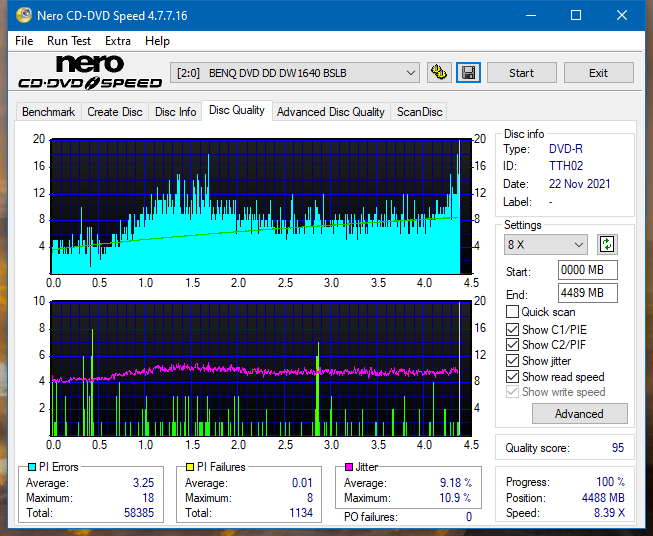Open the Run Test menu
This screenshot has height=536, width=653.
(69, 41)
